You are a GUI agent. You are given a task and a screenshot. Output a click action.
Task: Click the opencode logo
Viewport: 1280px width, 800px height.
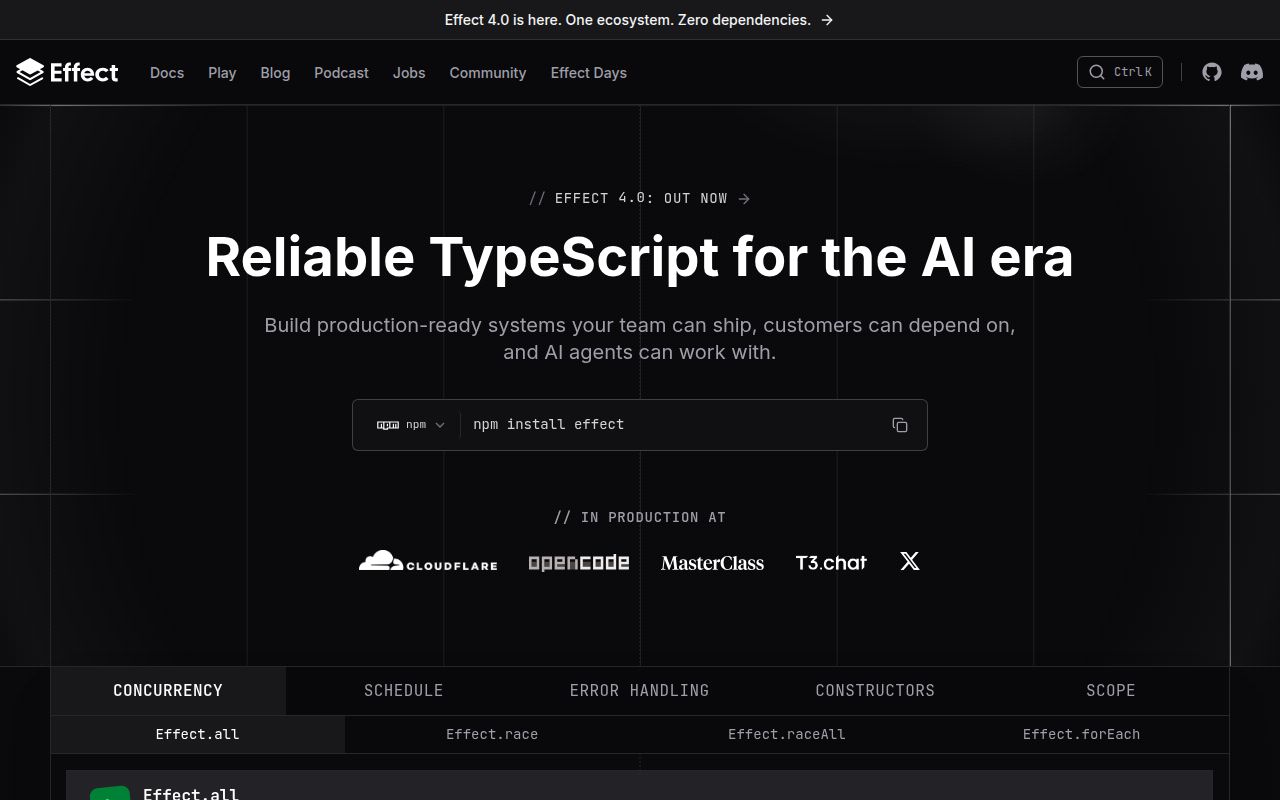(x=579, y=563)
